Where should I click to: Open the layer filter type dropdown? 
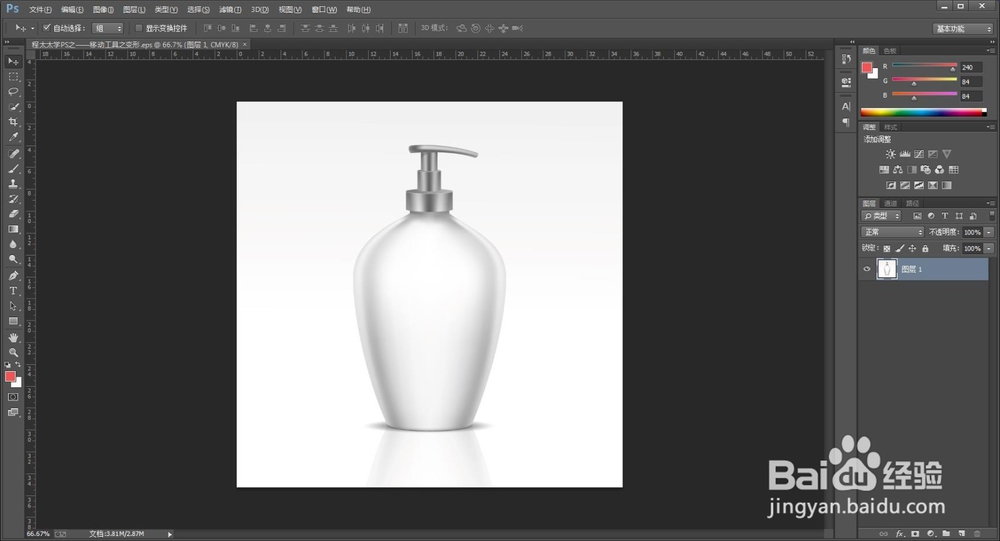coord(881,216)
